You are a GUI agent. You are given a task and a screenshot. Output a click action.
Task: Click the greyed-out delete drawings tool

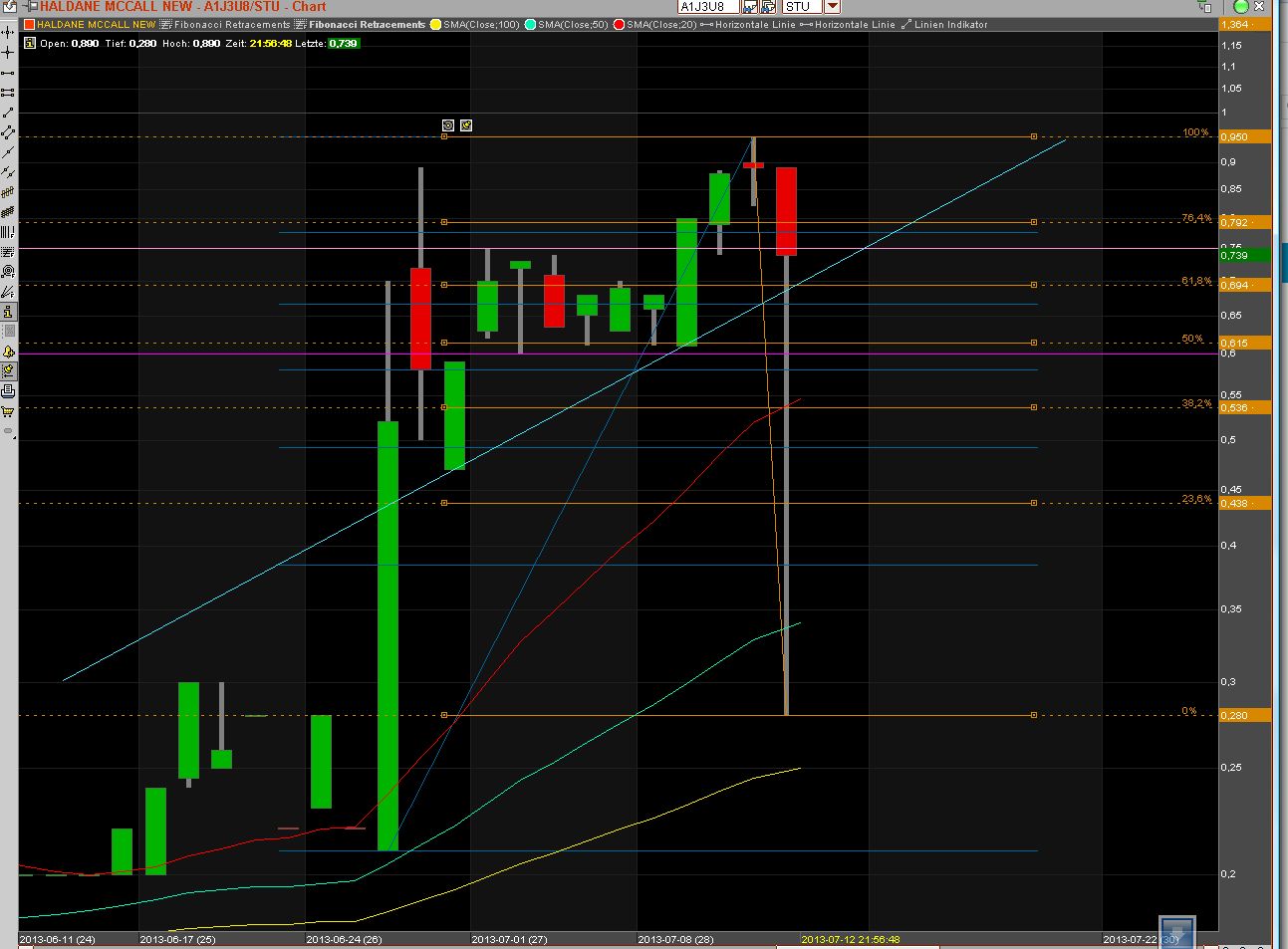[8, 332]
